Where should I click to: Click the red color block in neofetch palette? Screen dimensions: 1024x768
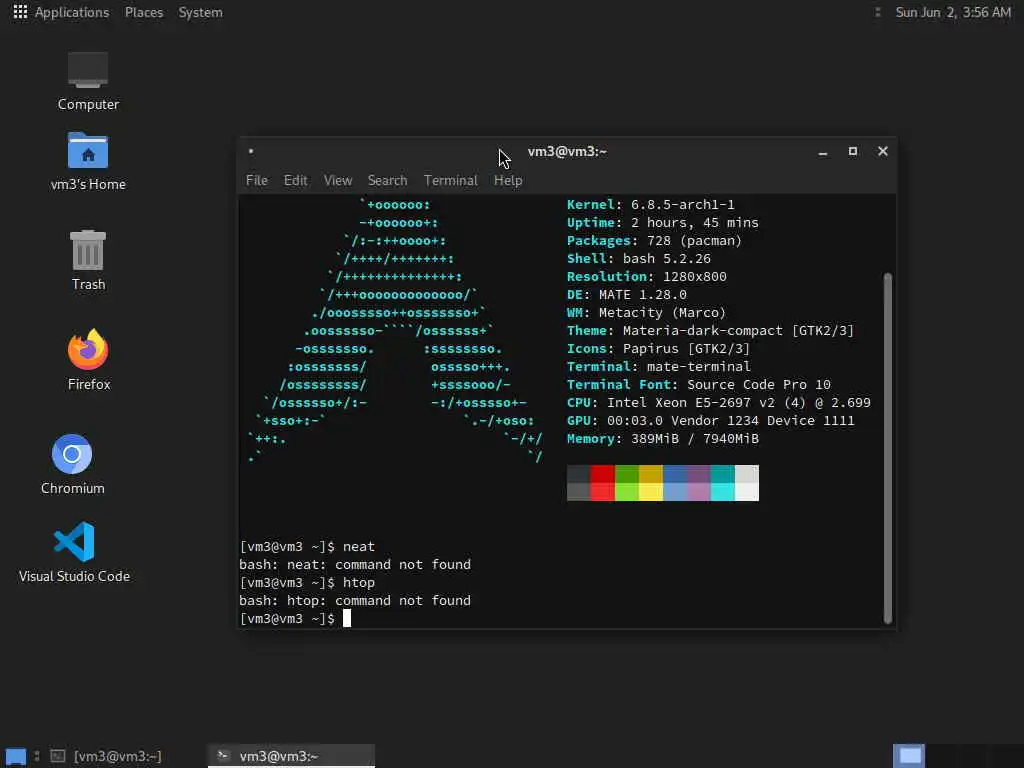[602, 483]
